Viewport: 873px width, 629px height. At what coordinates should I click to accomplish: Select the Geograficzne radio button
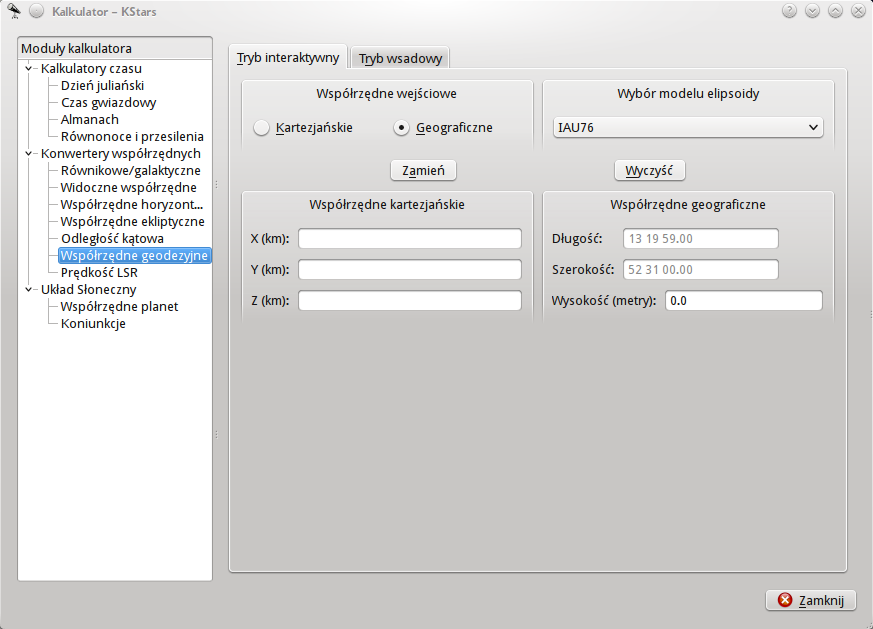tap(401, 128)
